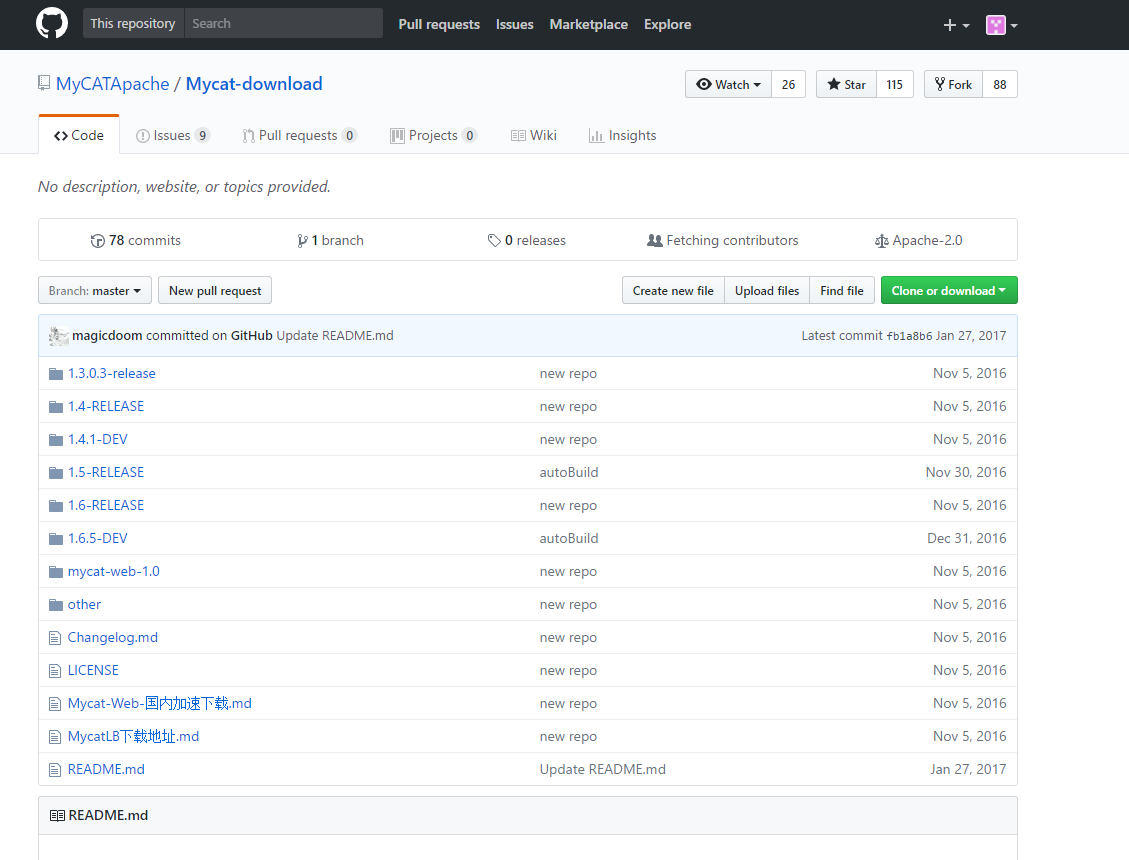Switch to the Issues tab
Screen dimensions: 1129x860
pos(172,136)
